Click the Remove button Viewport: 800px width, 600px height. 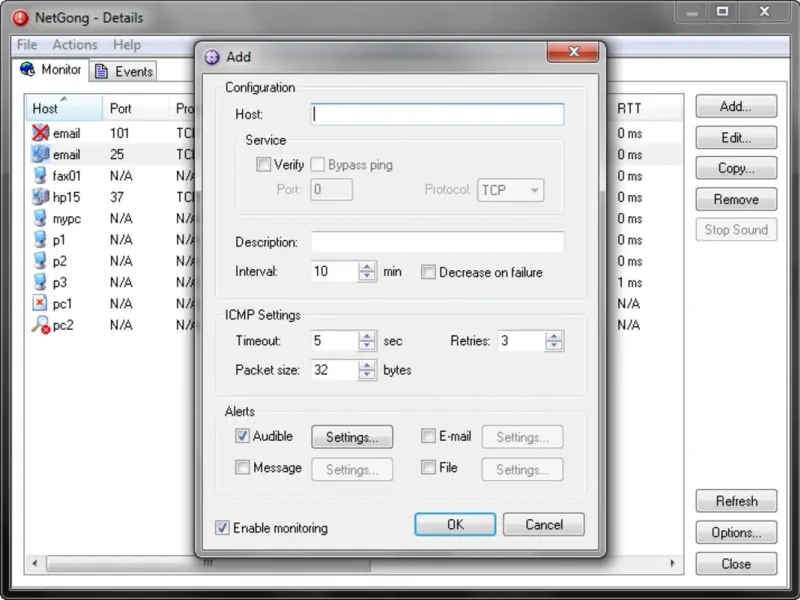(x=736, y=199)
